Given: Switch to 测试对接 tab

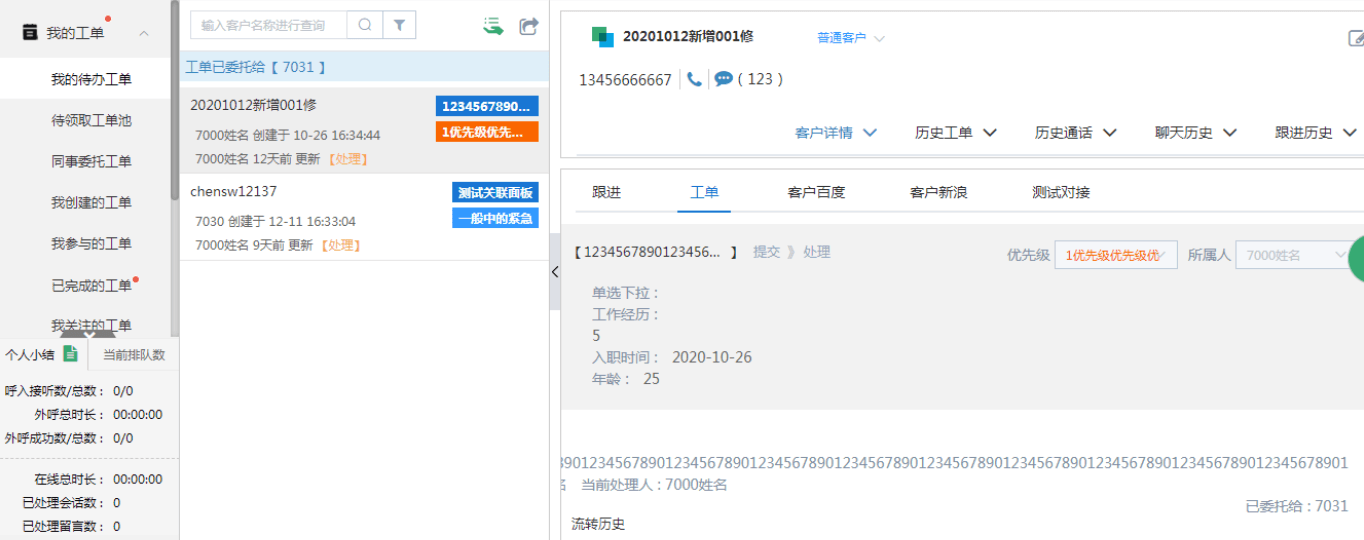Looking at the screenshot, I should click(x=1061, y=192).
